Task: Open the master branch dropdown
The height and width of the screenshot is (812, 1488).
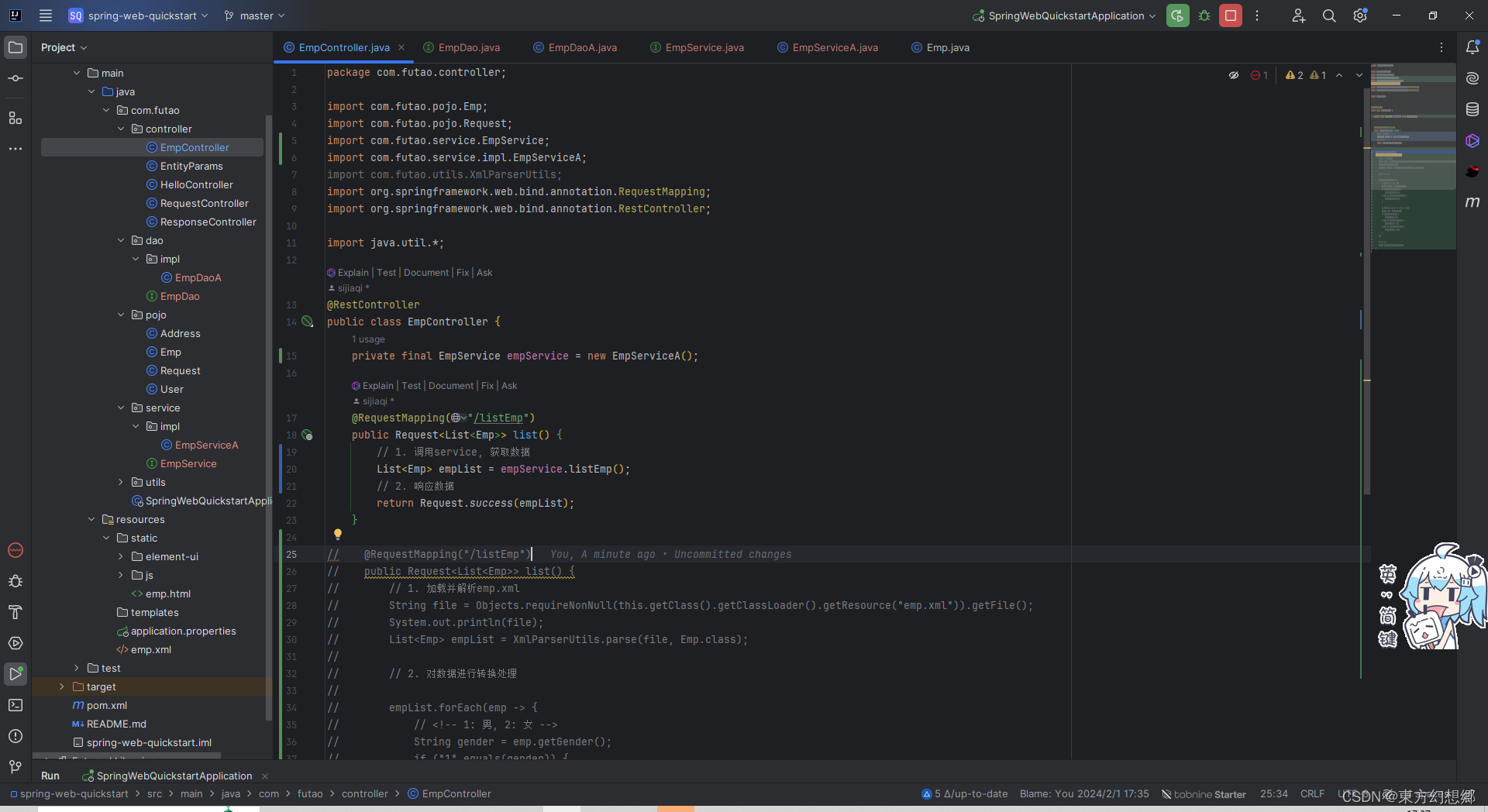Action: click(x=254, y=15)
